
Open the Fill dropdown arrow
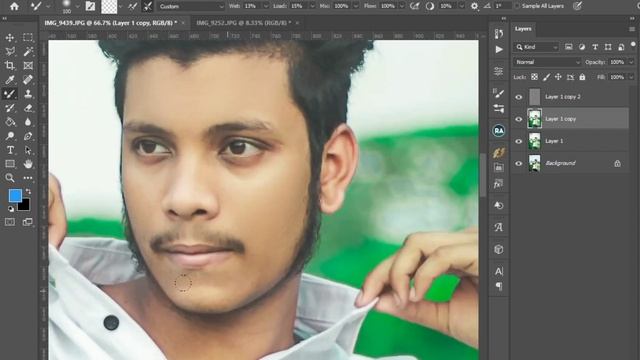631,77
